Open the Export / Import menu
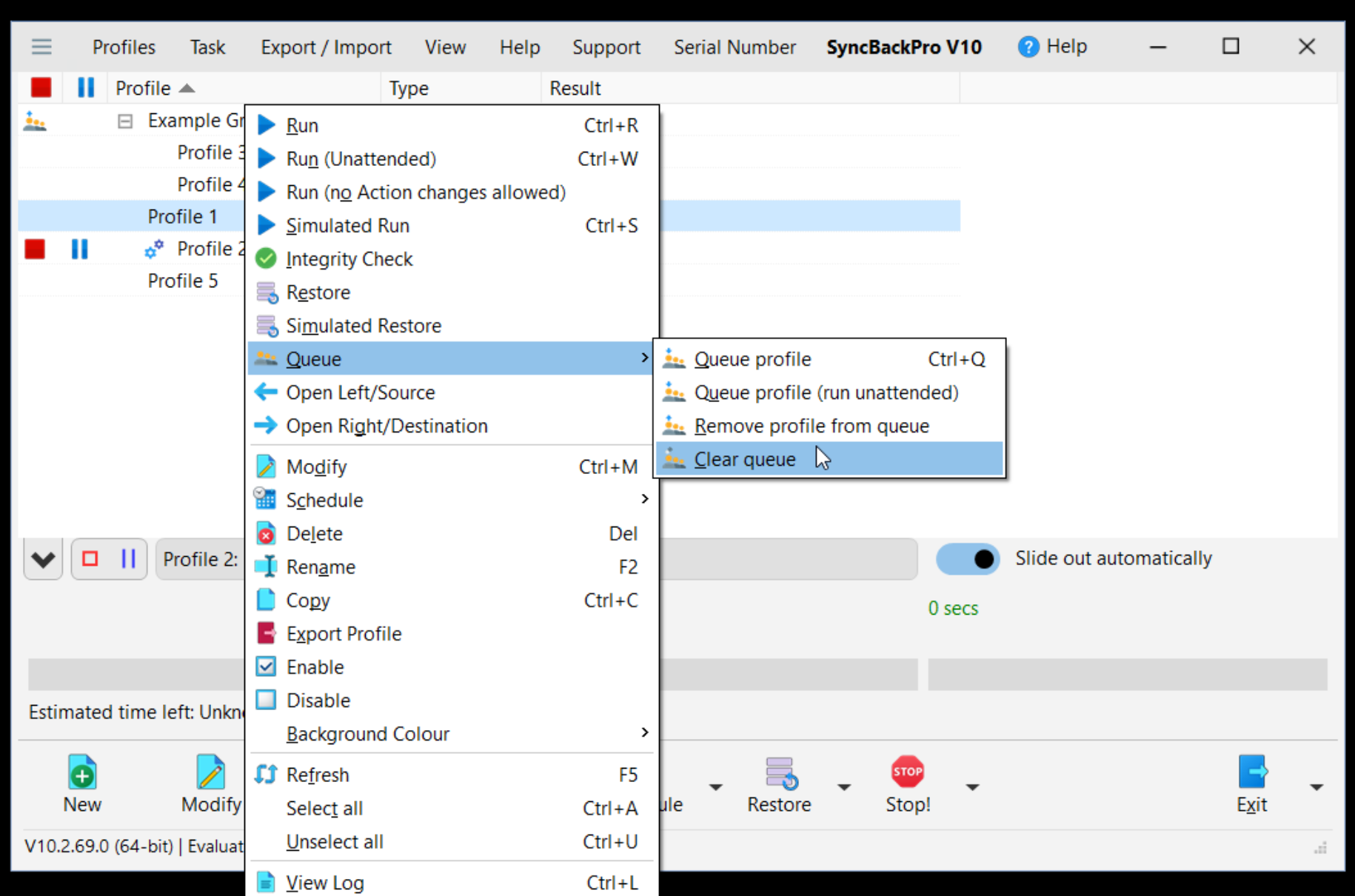Image resolution: width=1355 pixels, height=896 pixels. [326, 47]
